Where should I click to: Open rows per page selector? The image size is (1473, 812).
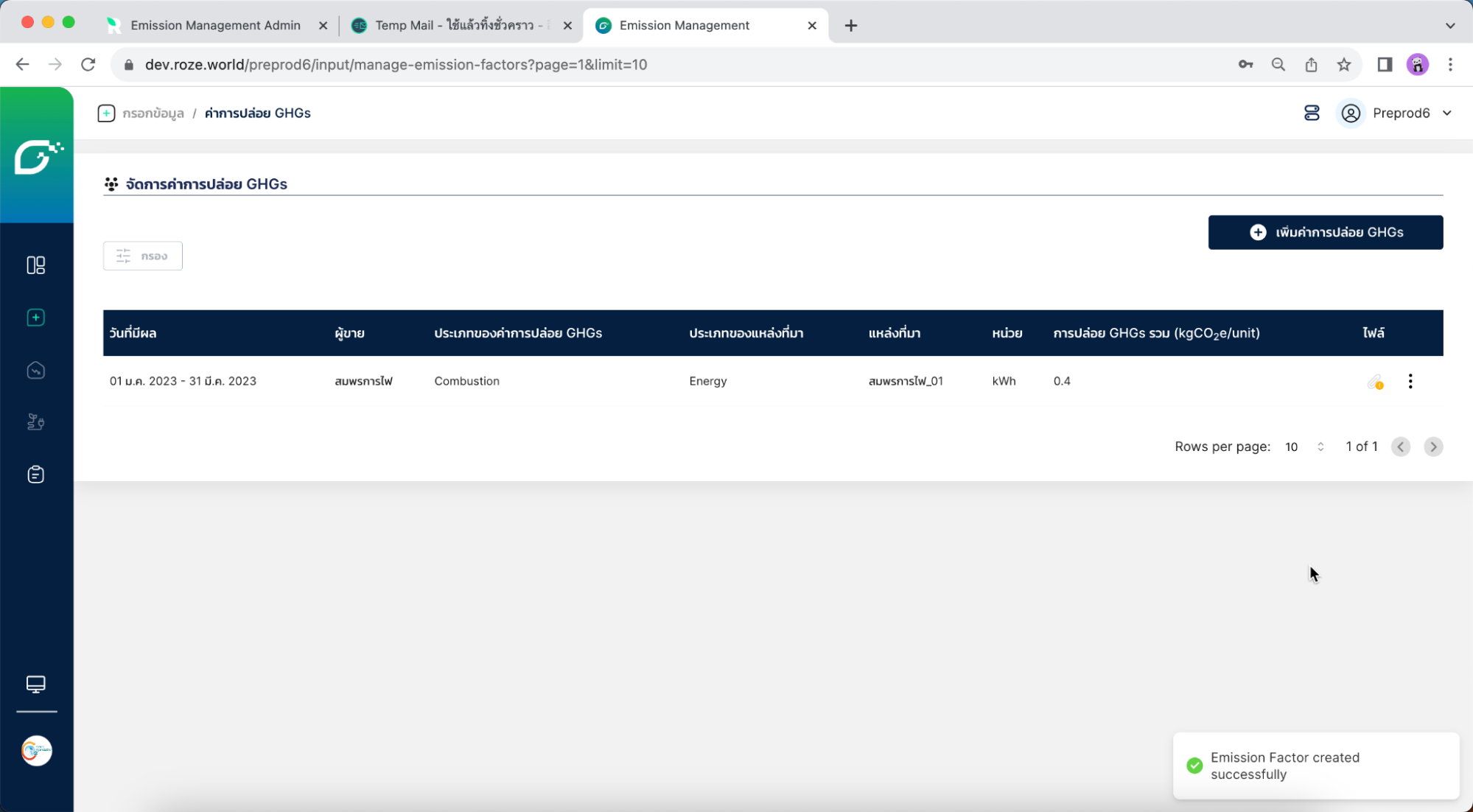pyautogui.click(x=1304, y=447)
